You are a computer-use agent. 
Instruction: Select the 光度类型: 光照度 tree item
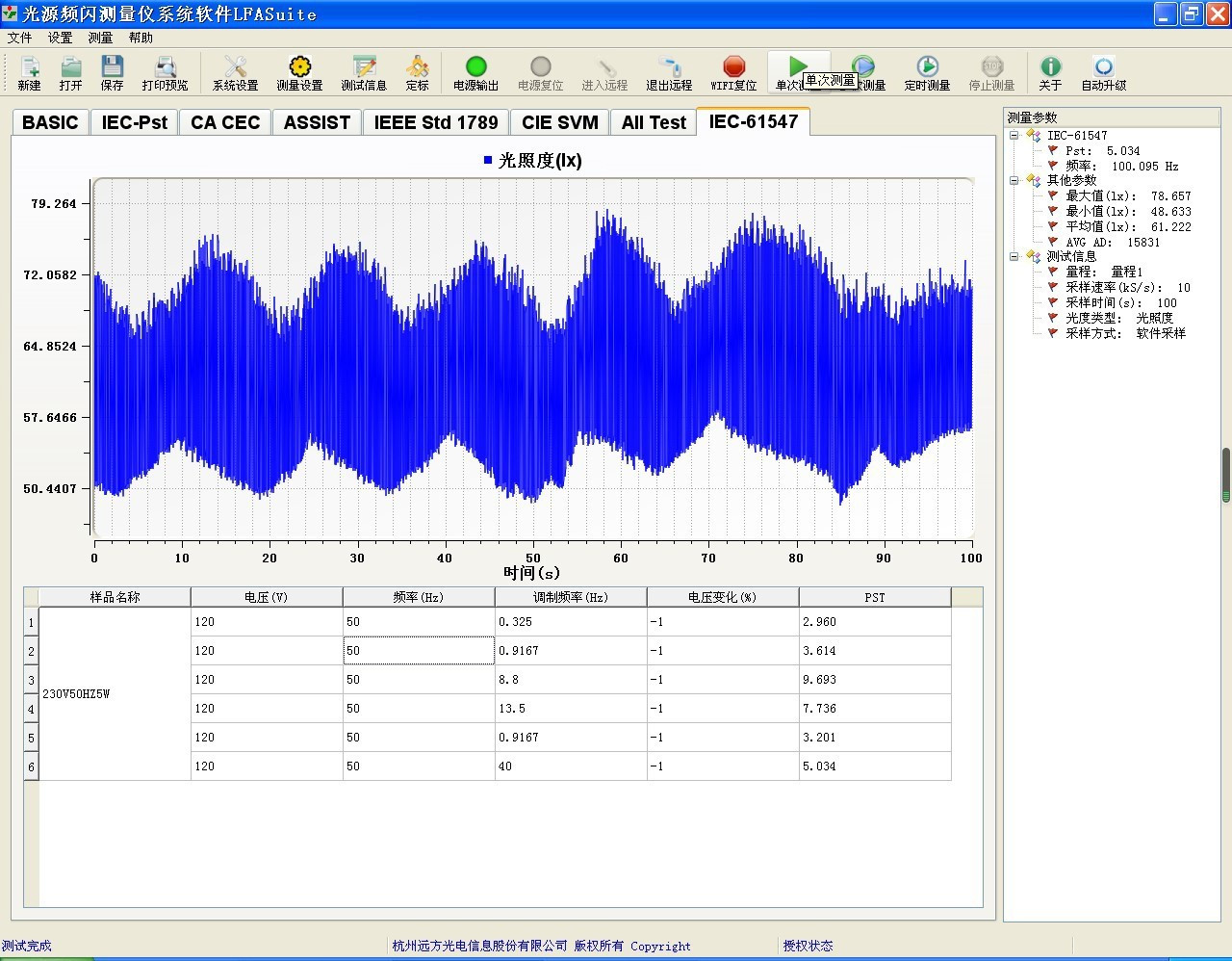tap(1119, 318)
